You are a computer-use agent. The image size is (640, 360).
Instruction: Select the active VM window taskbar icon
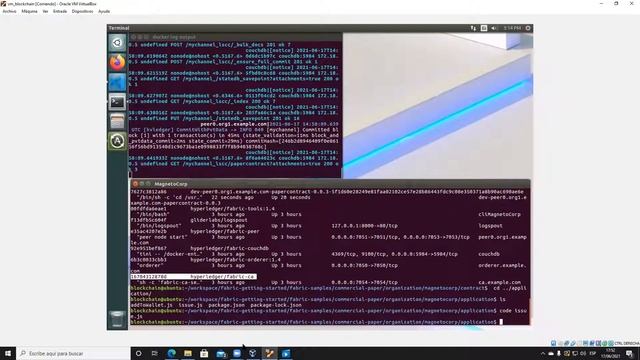tap(269, 353)
